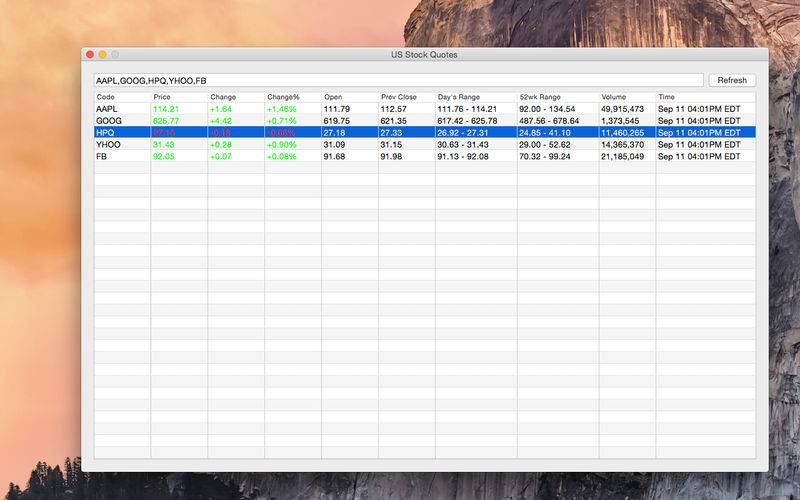This screenshot has width=800, height=500.
Task: Click FB open value 91.68
Action: [x=334, y=156]
